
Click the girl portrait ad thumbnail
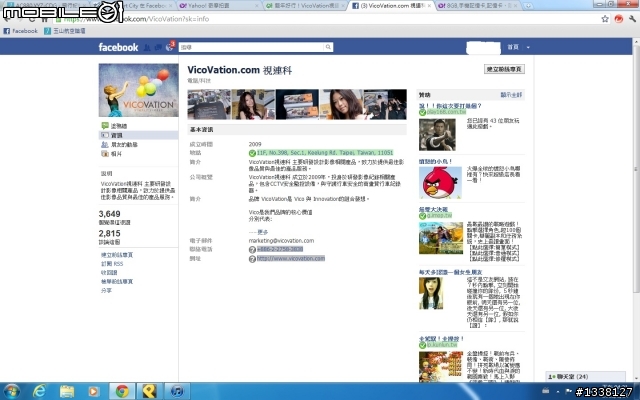(x=431, y=293)
